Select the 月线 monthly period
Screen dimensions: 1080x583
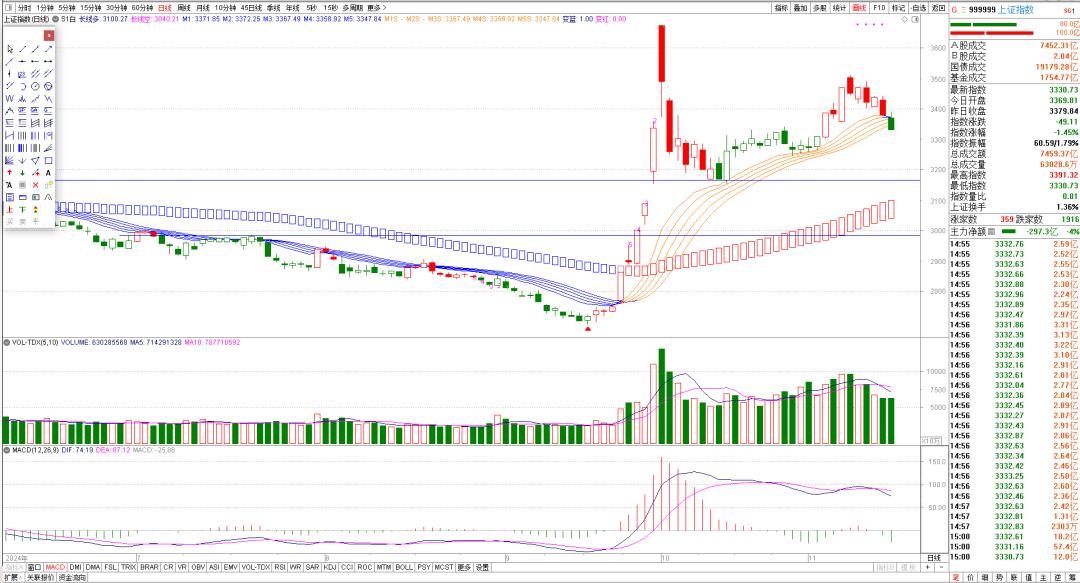pos(202,8)
